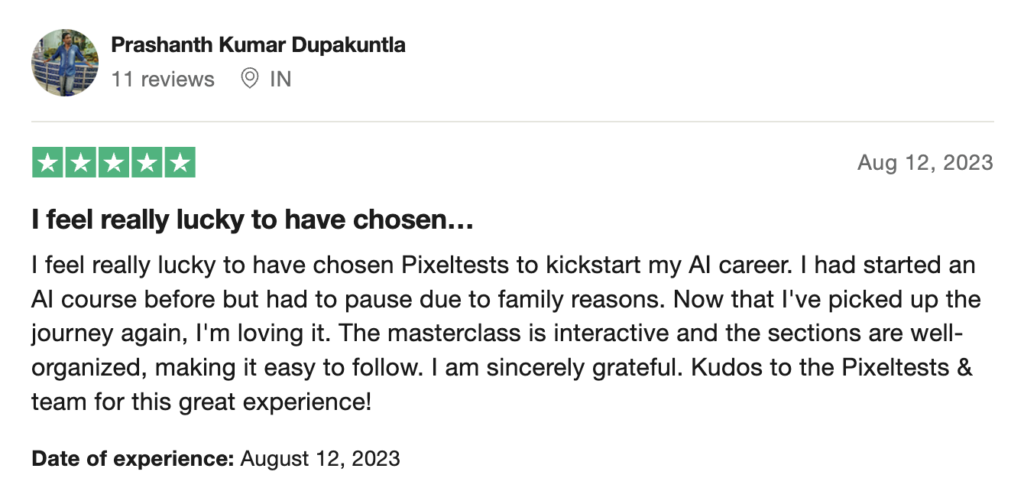Select the location pin icon

click(249, 79)
